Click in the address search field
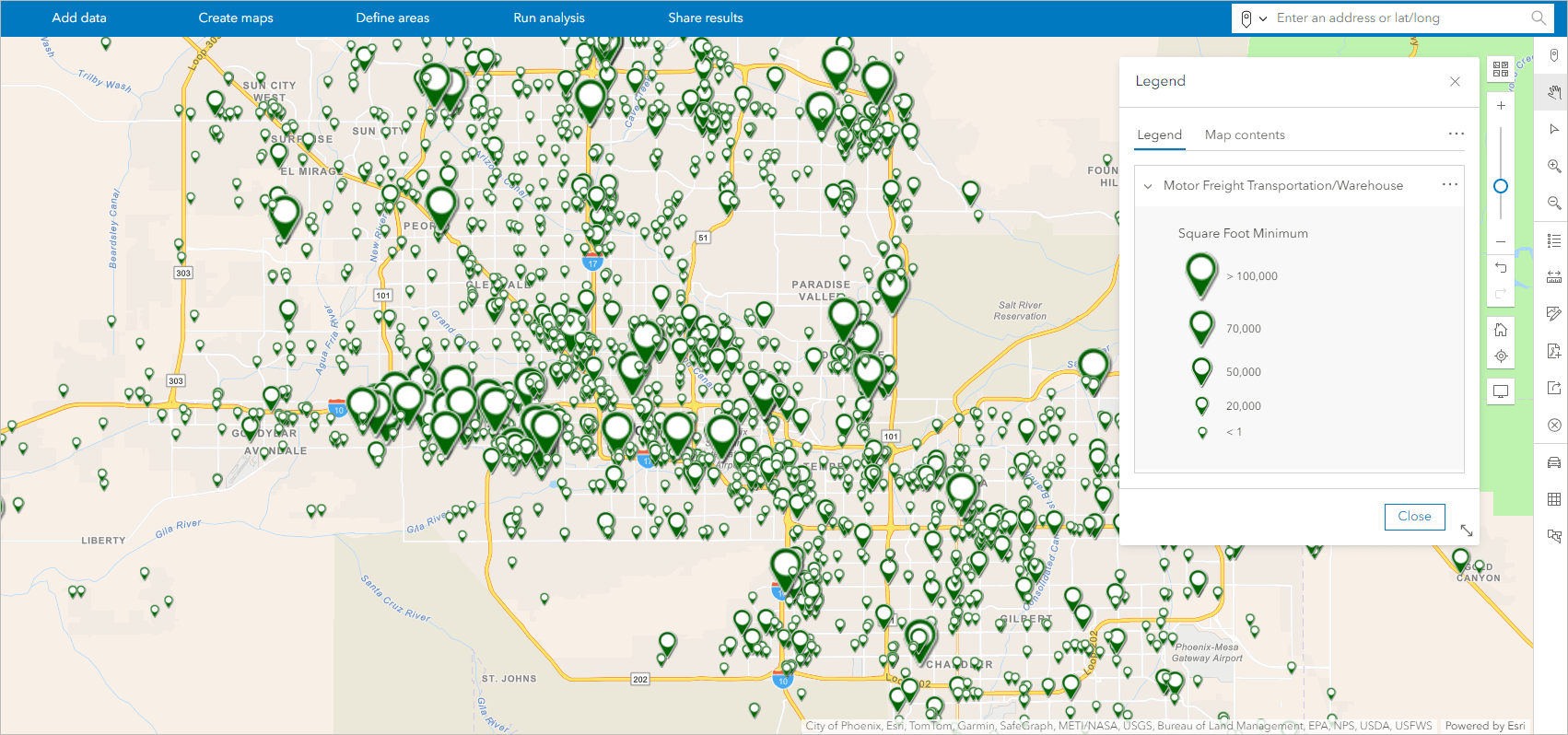 pyautogui.click(x=1398, y=17)
